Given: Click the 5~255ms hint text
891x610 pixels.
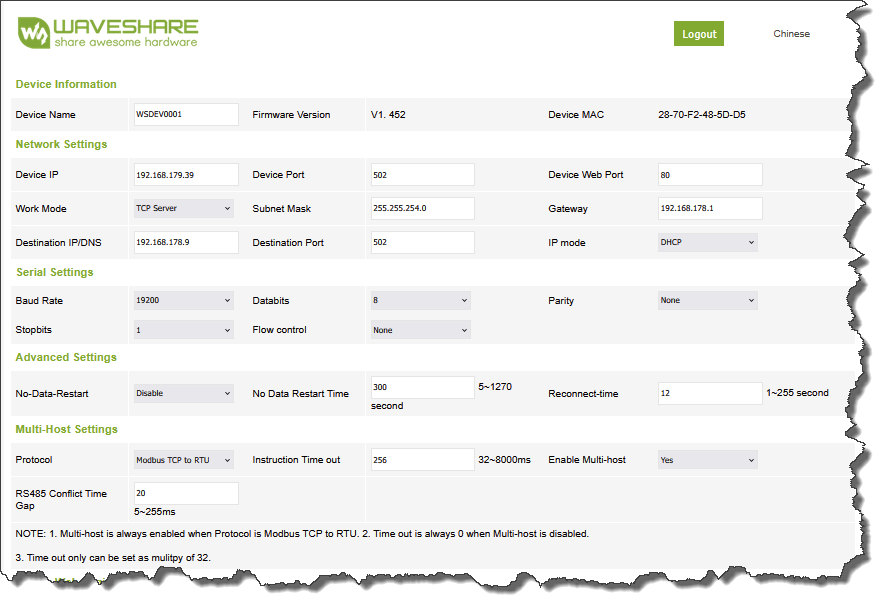Looking at the screenshot, I should [155, 512].
